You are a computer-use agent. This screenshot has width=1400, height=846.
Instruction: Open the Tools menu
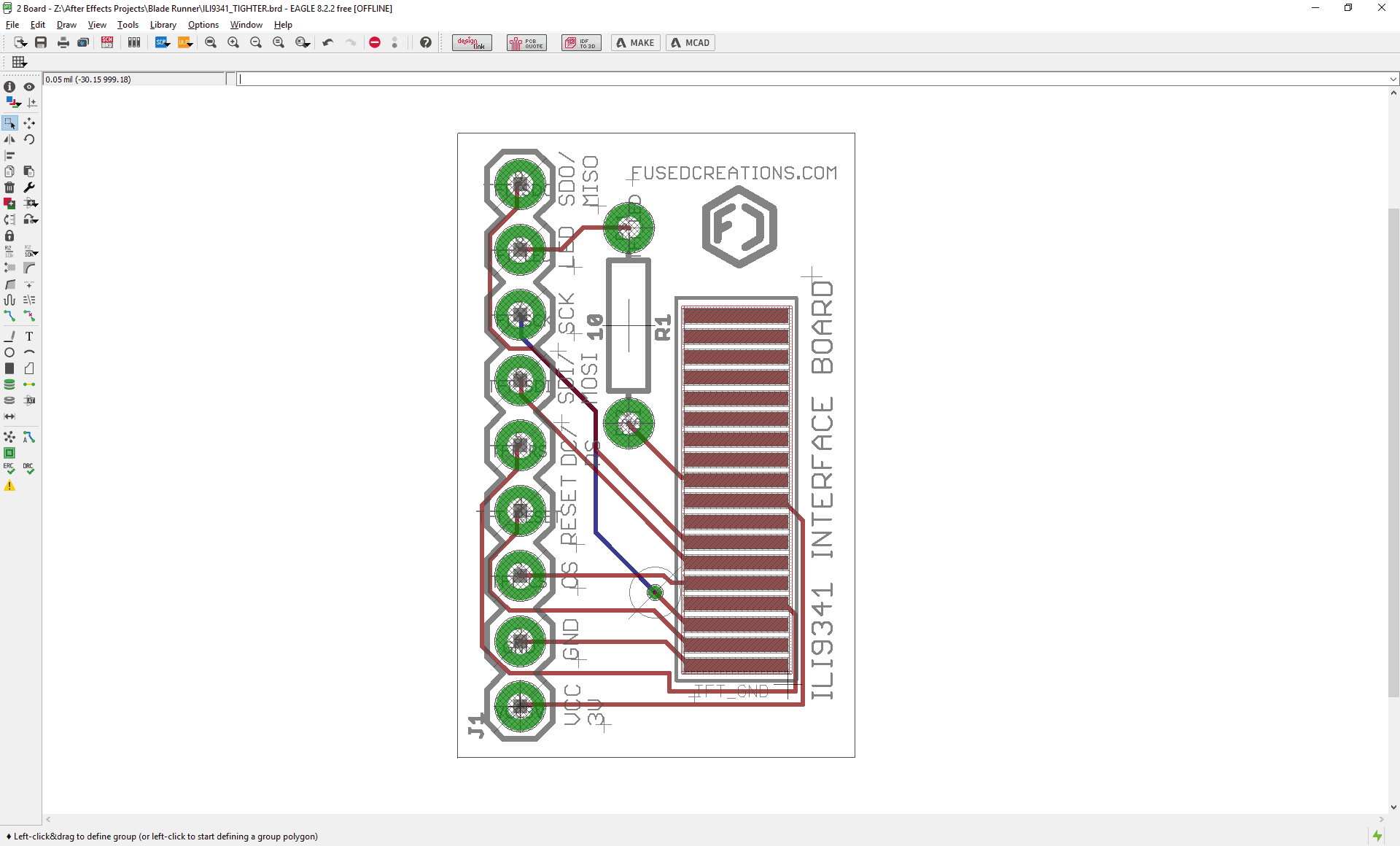point(128,25)
